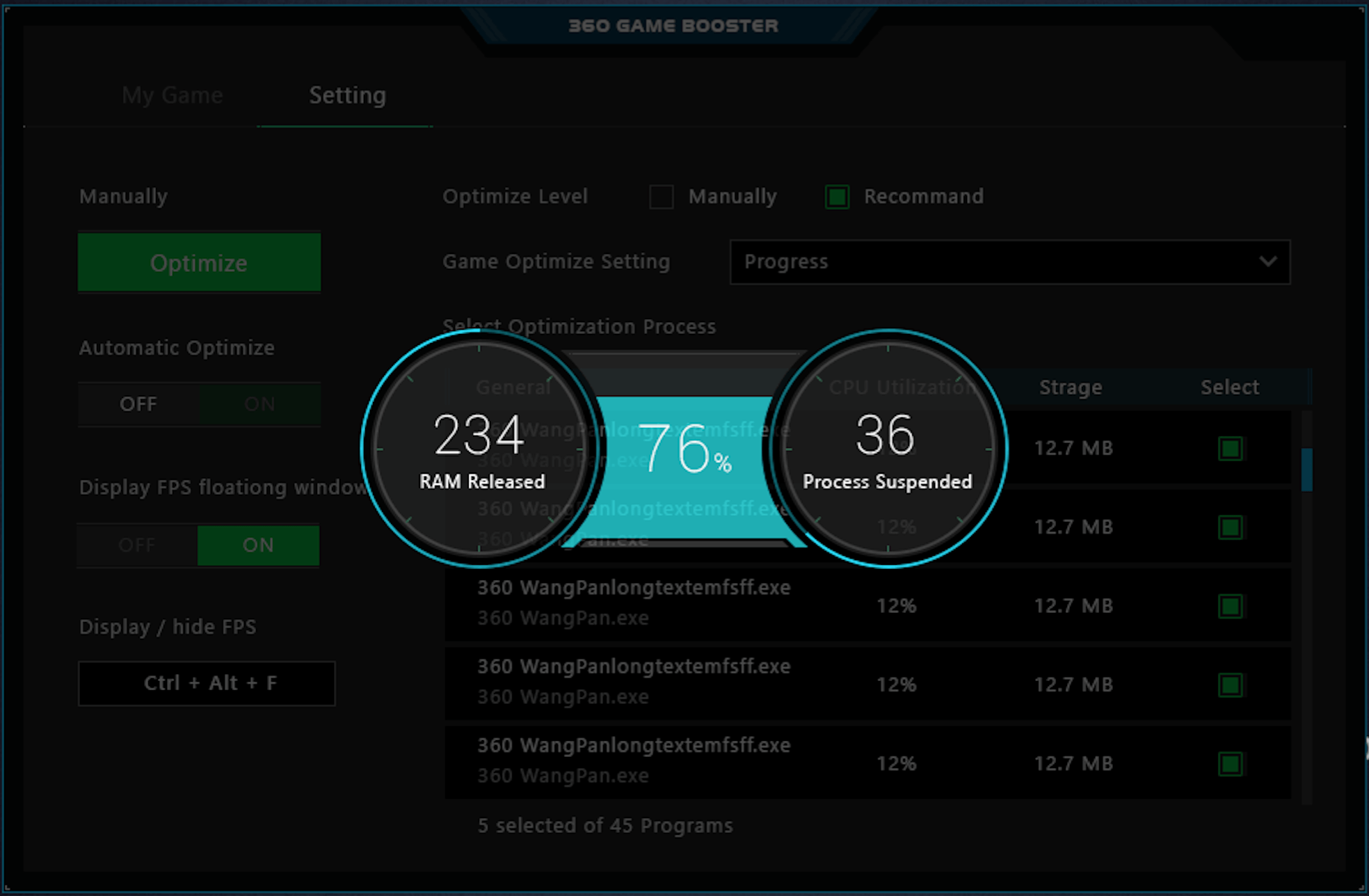Expand the Game Optimize Setting dropdown

[1276, 261]
